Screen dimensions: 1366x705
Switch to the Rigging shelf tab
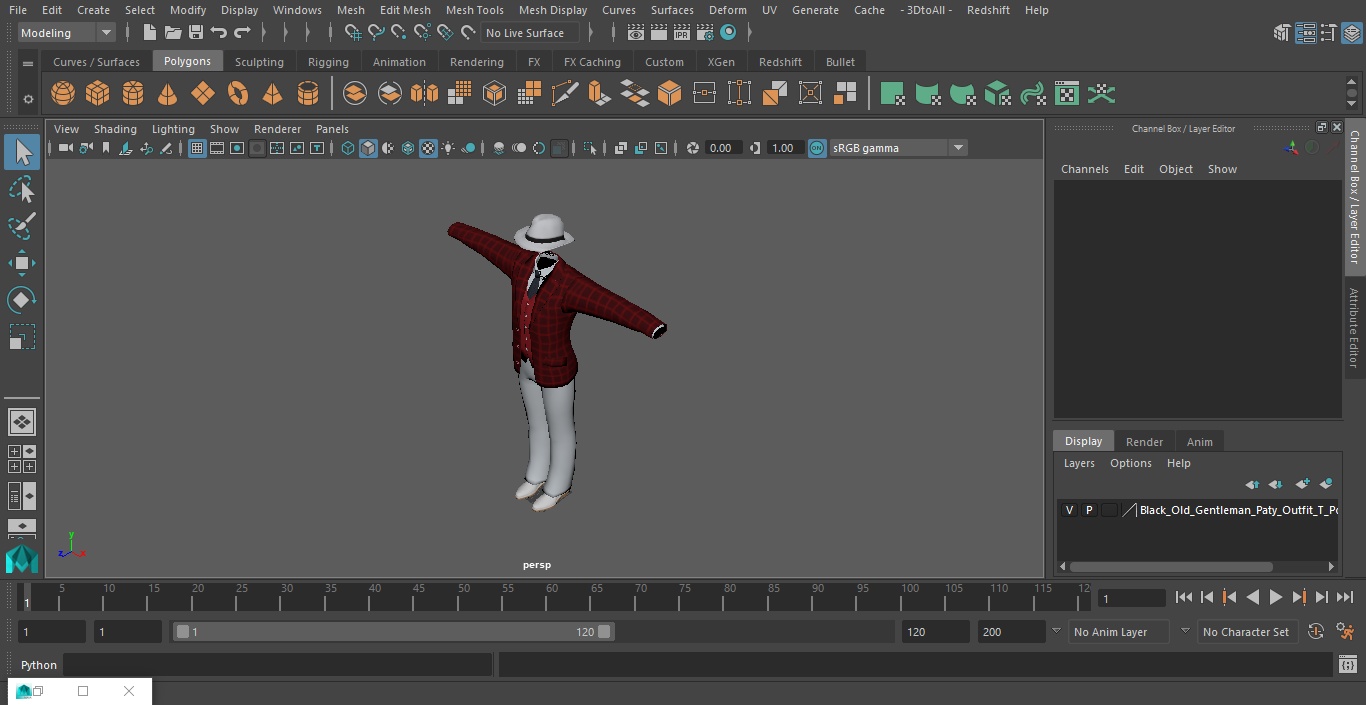tap(328, 62)
